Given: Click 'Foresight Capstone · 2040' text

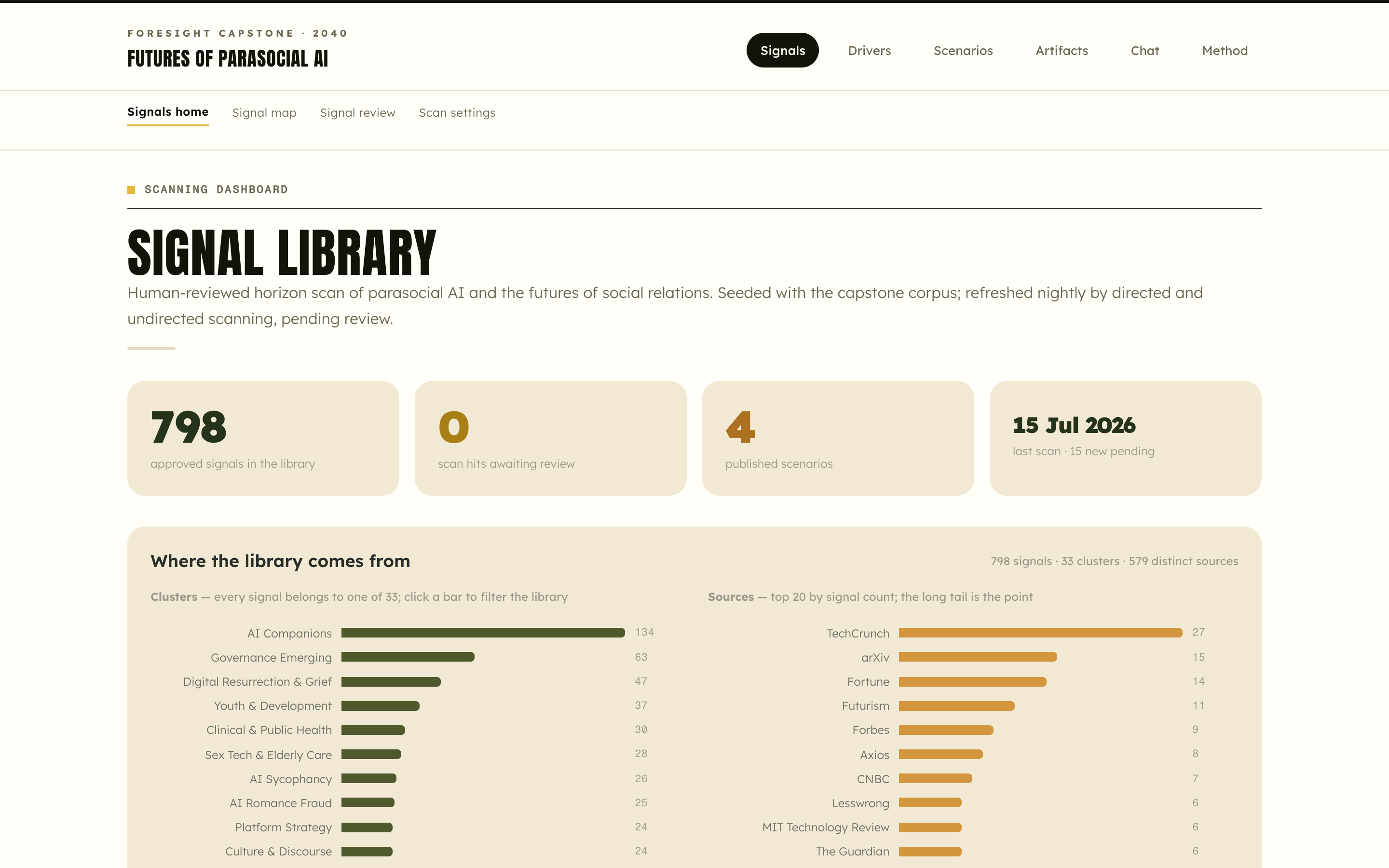Looking at the screenshot, I should (237, 33).
